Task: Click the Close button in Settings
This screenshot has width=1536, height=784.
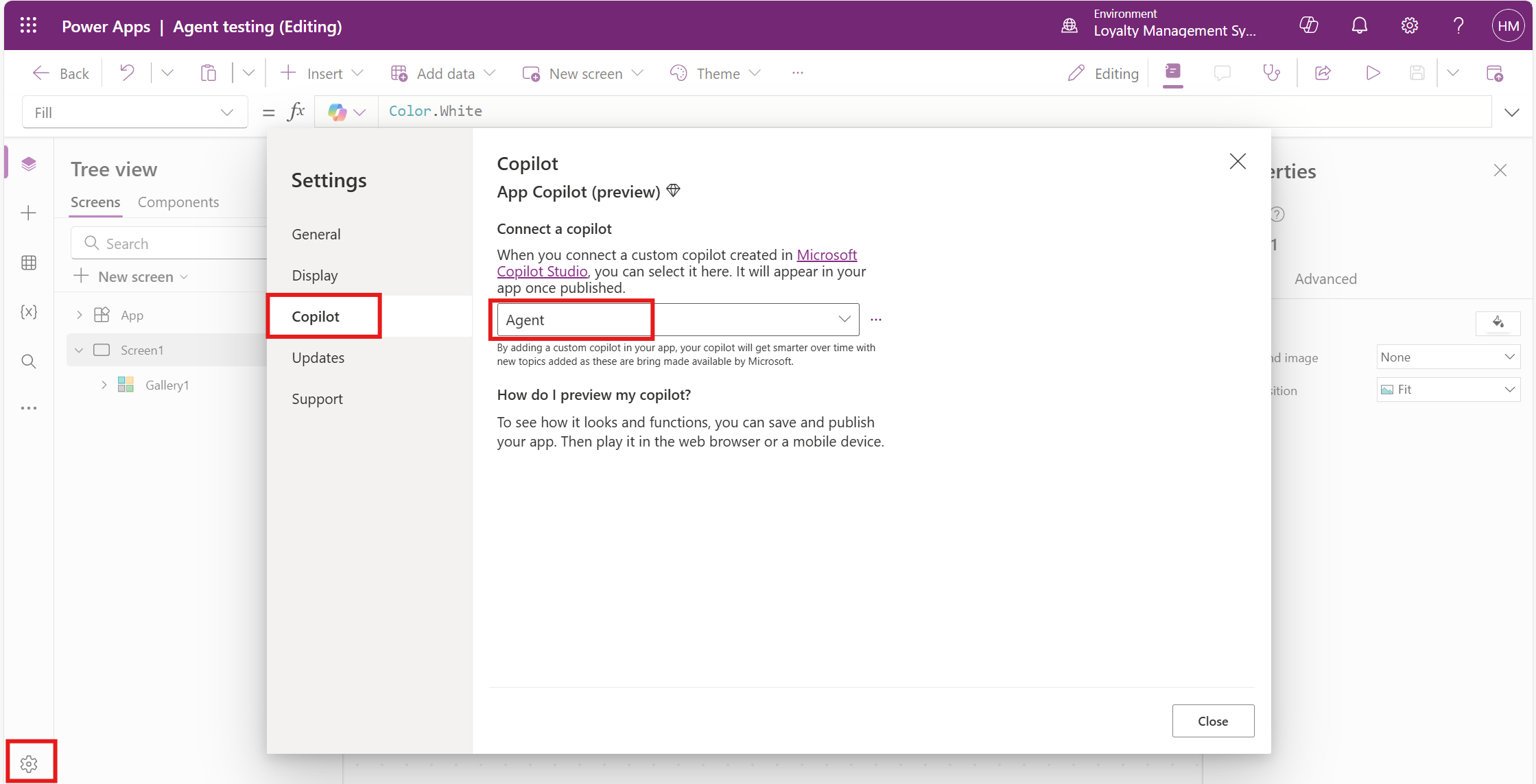Action: pyautogui.click(x=1212, y=721)
